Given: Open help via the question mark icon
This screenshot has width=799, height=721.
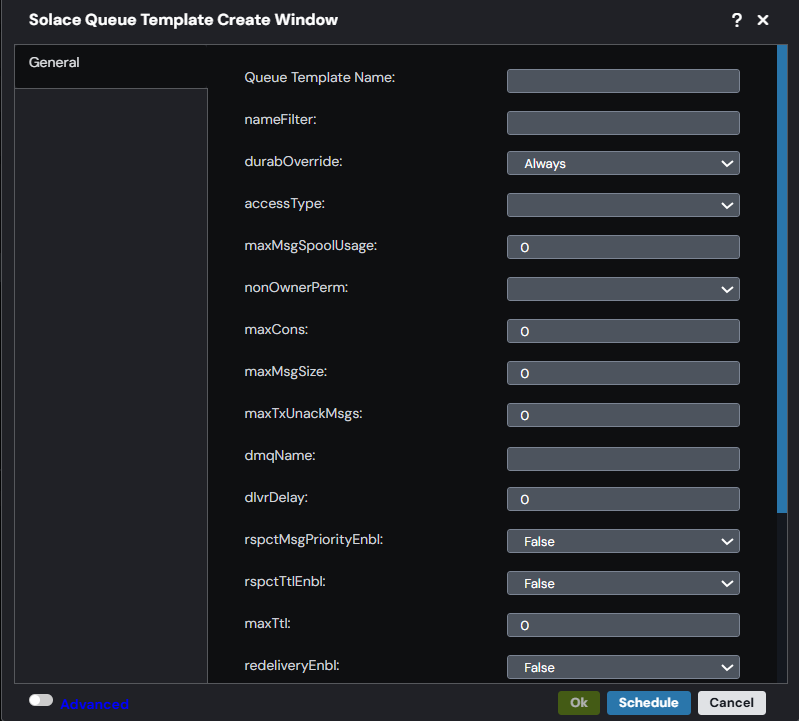Looking at the screenshot, I should coord(736,20).
